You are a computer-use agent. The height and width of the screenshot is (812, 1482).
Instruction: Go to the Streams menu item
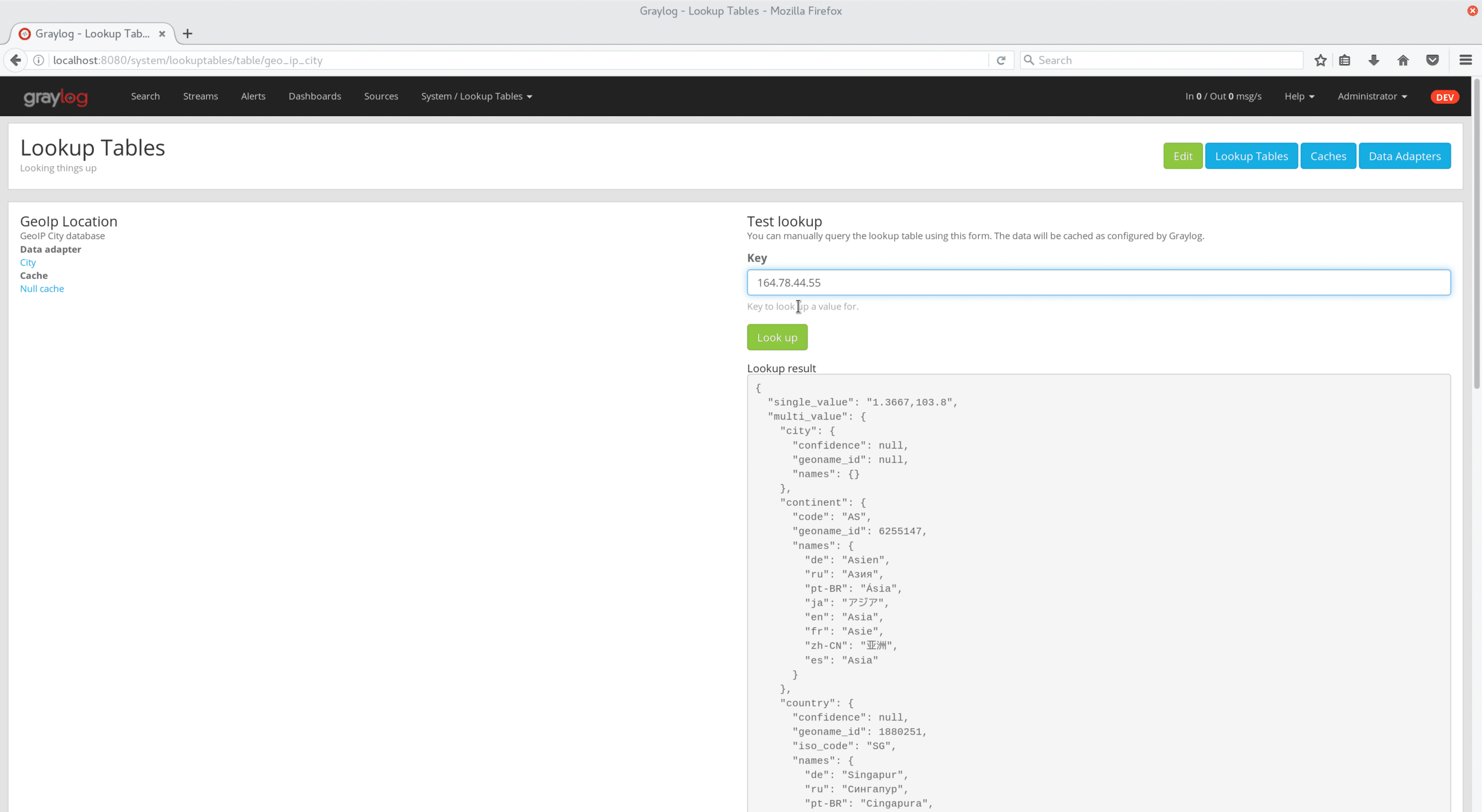tap(200, 96)
